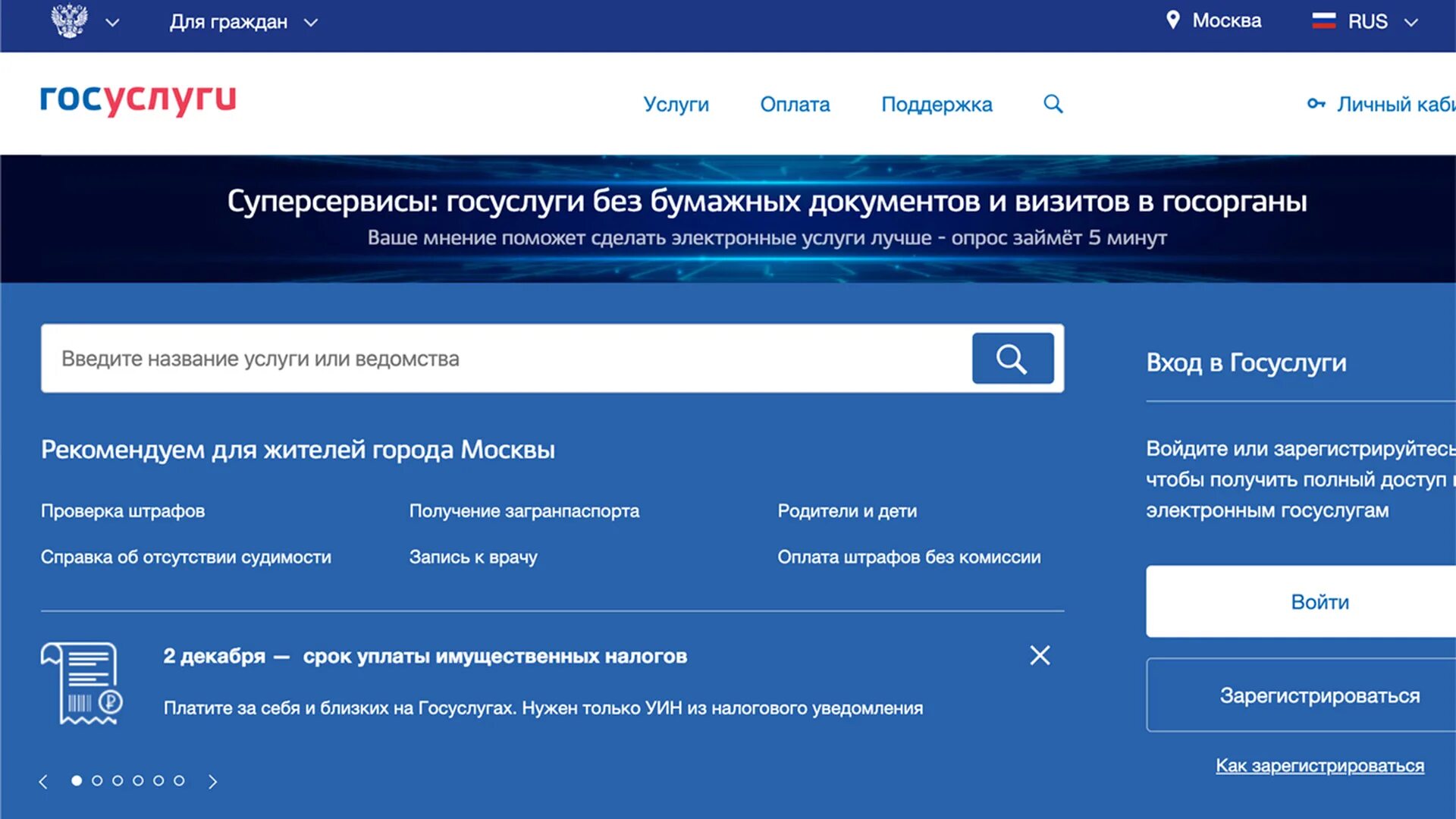Expand the chevron next to the coat of arms

[112, 23]
